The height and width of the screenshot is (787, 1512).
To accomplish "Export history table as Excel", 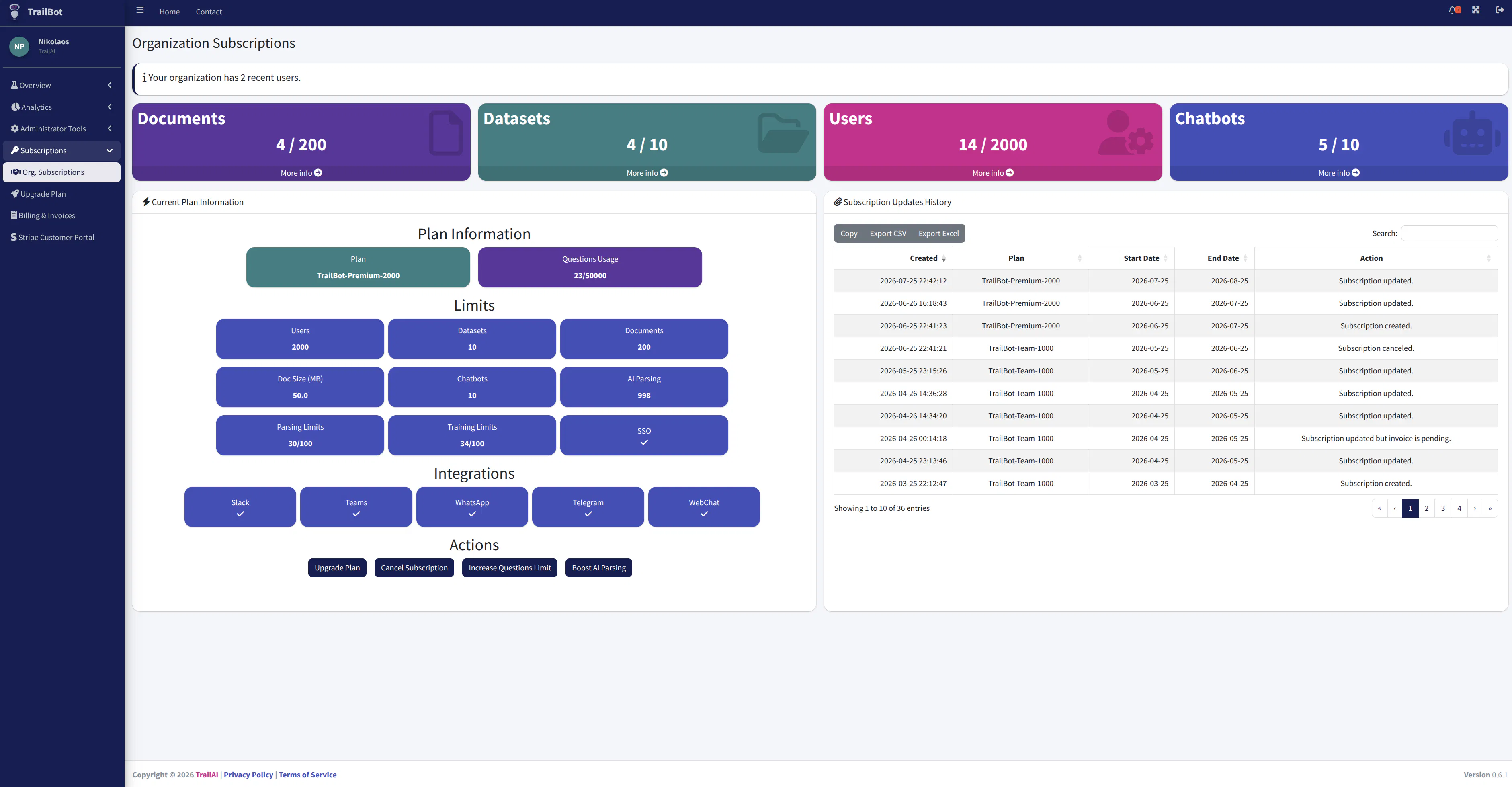I will [938, 233].
